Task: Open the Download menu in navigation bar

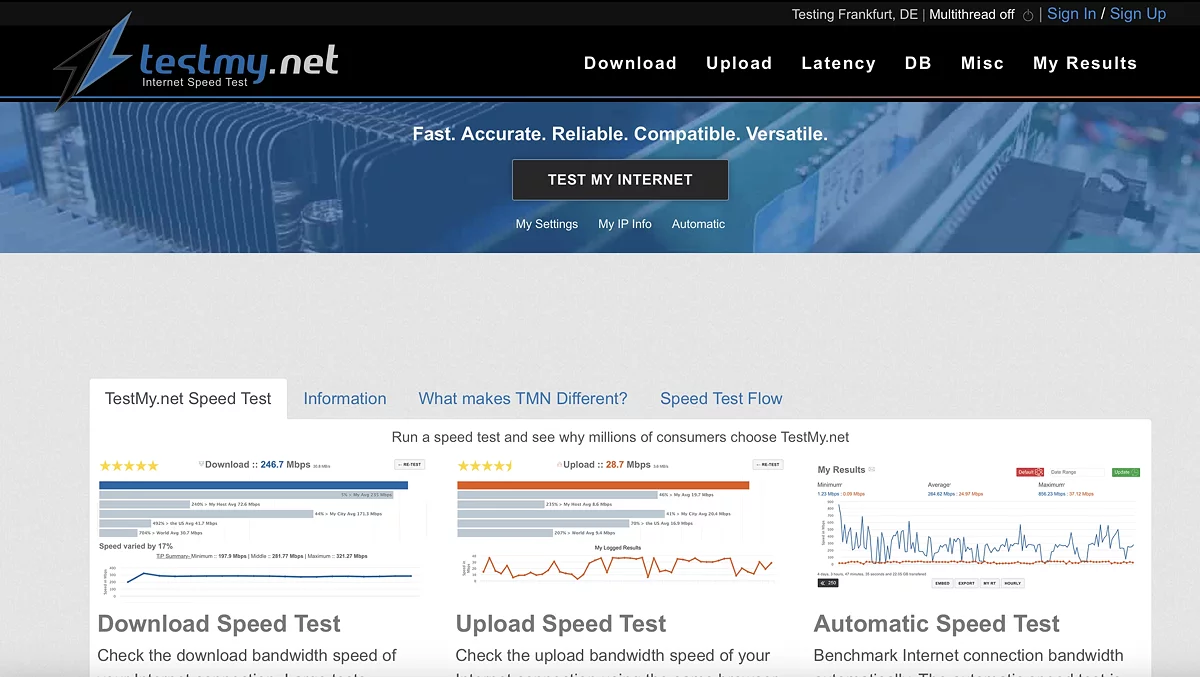Action: point(630,63)
